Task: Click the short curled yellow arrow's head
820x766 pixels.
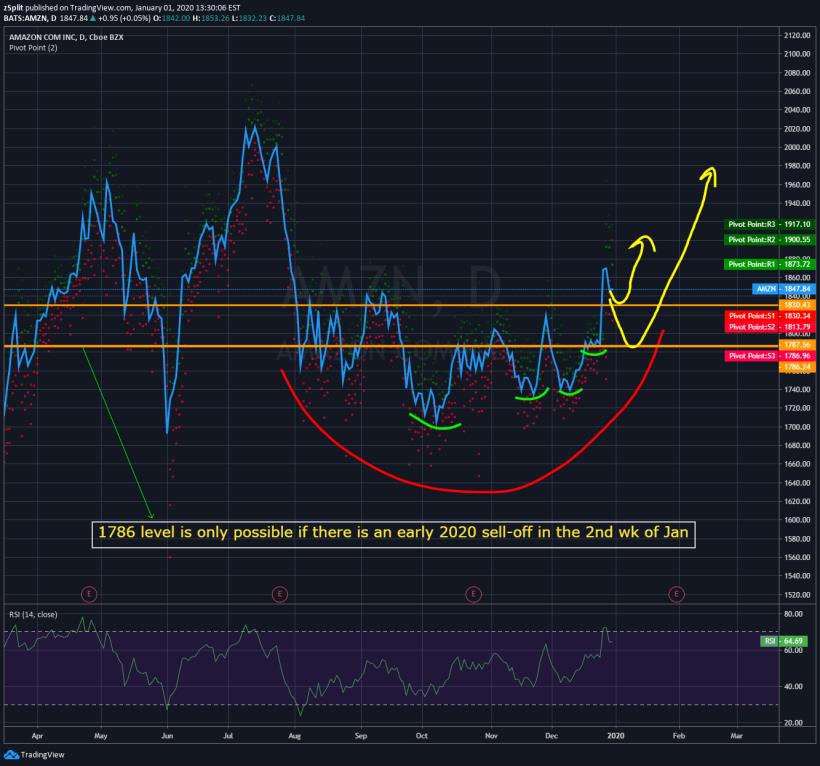Action: click(645, 241)
